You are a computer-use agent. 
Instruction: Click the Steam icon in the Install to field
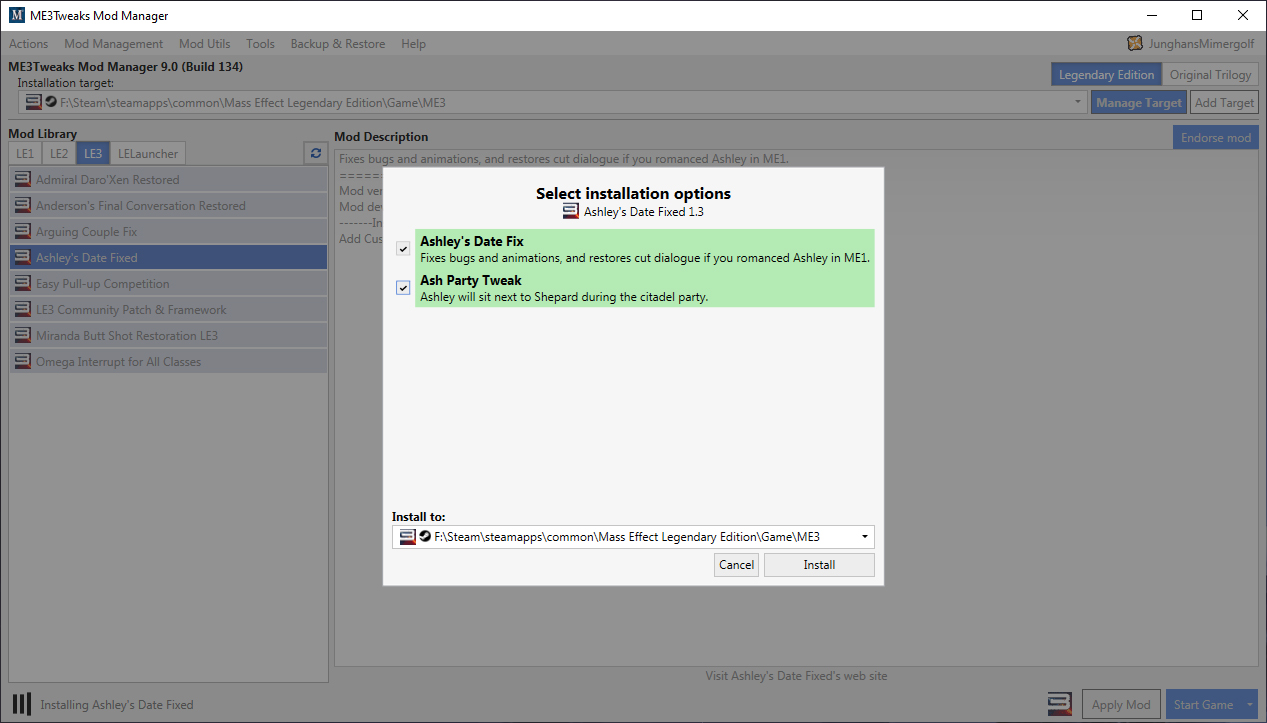(x=424, y=537)
